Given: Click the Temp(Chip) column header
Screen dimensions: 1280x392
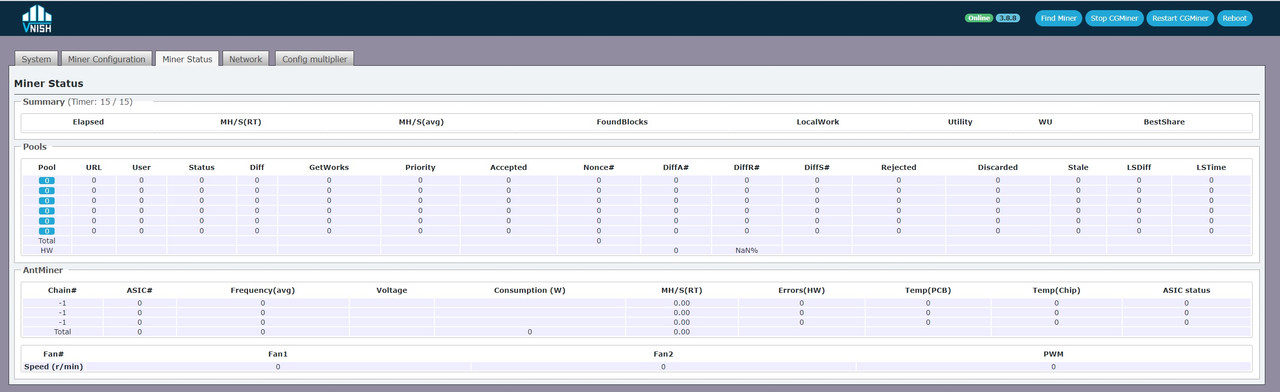Looking at the screenshot, I should click(x=1056, y=290).
